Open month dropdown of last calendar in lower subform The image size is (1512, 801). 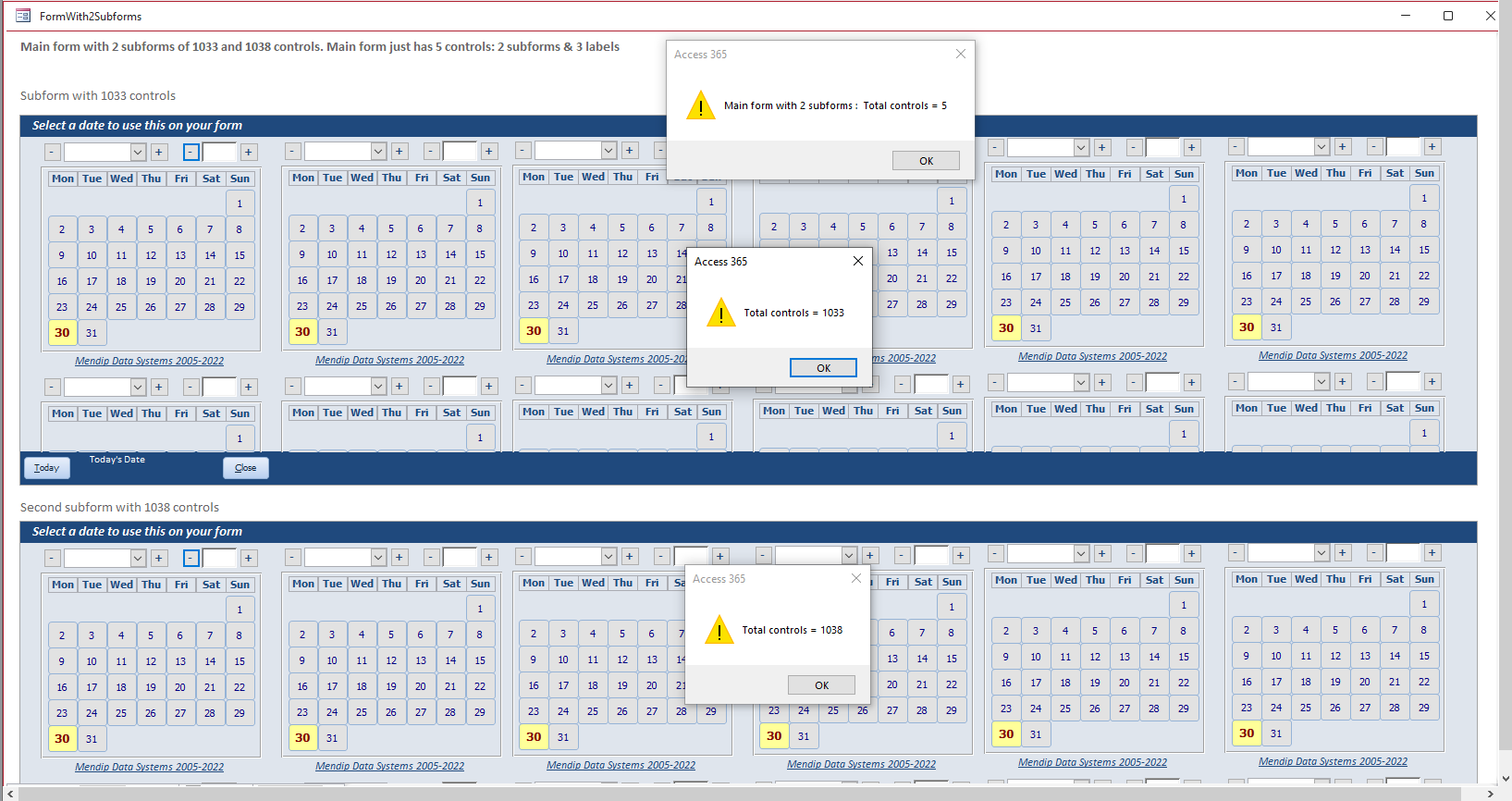tap(1321, 552)
